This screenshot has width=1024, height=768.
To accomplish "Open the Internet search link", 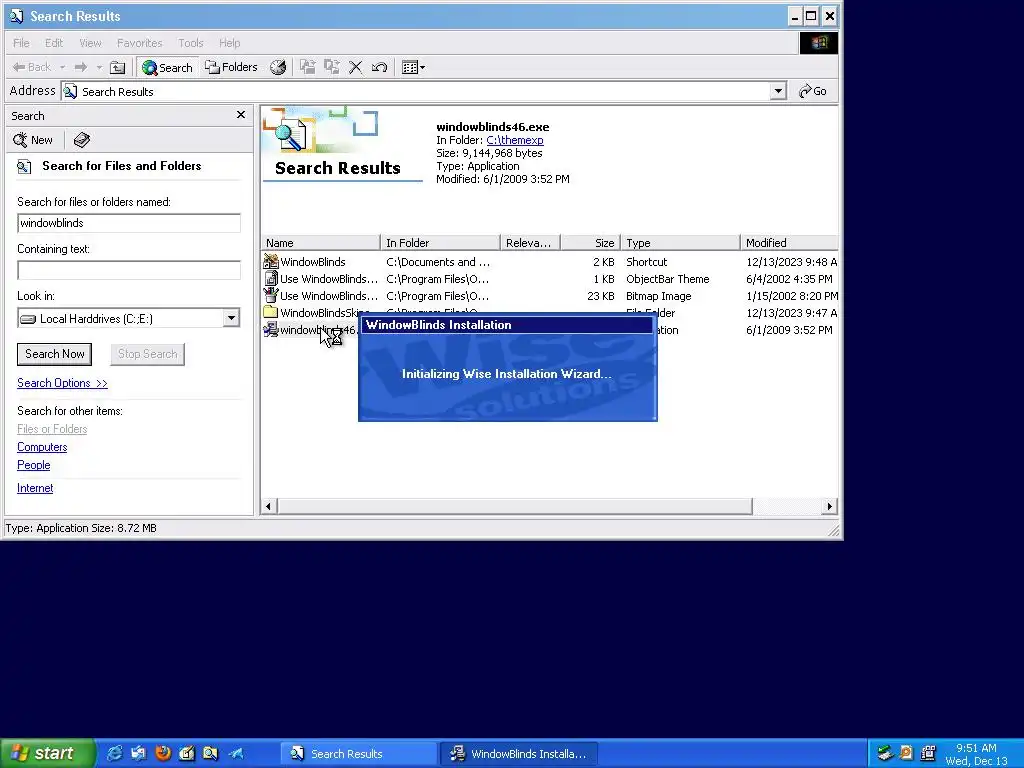I will click(x=35, y=488).
